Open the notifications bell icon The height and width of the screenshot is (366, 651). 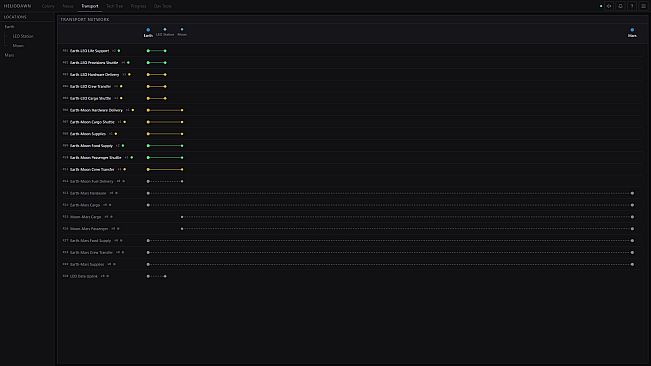click(x=620, y=6)
